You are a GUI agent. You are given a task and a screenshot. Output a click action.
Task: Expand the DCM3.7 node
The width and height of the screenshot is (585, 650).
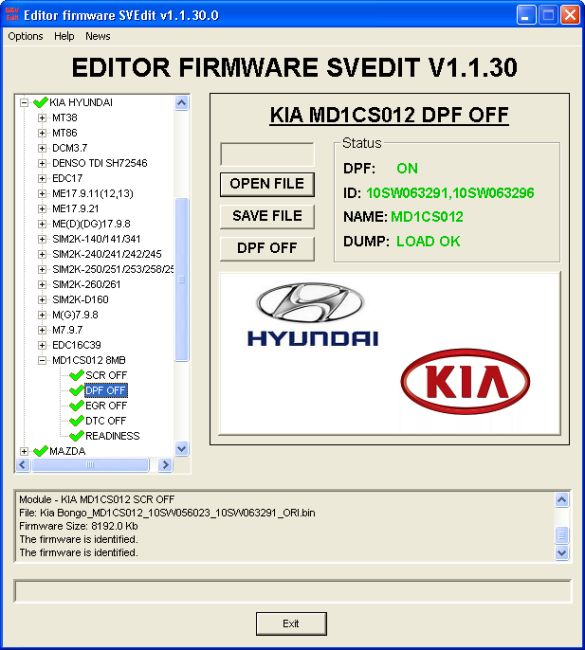(42, 148)
